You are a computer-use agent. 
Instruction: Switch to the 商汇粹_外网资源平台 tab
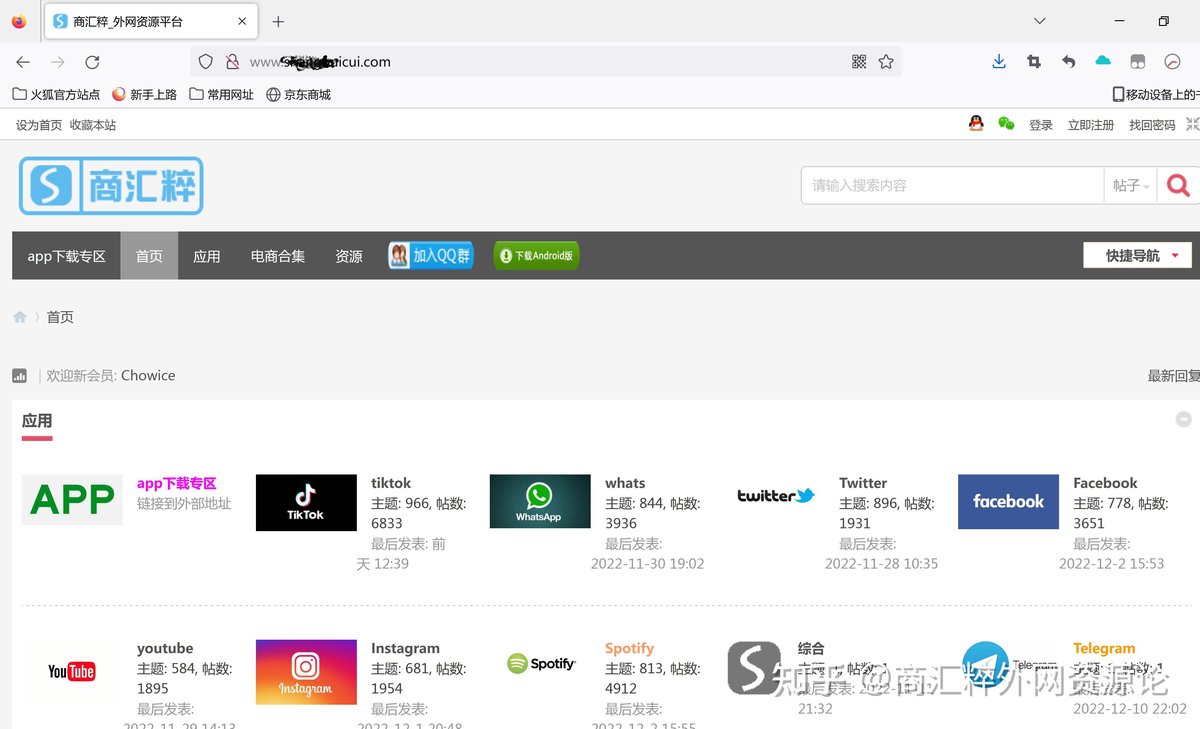pos(150,21)
